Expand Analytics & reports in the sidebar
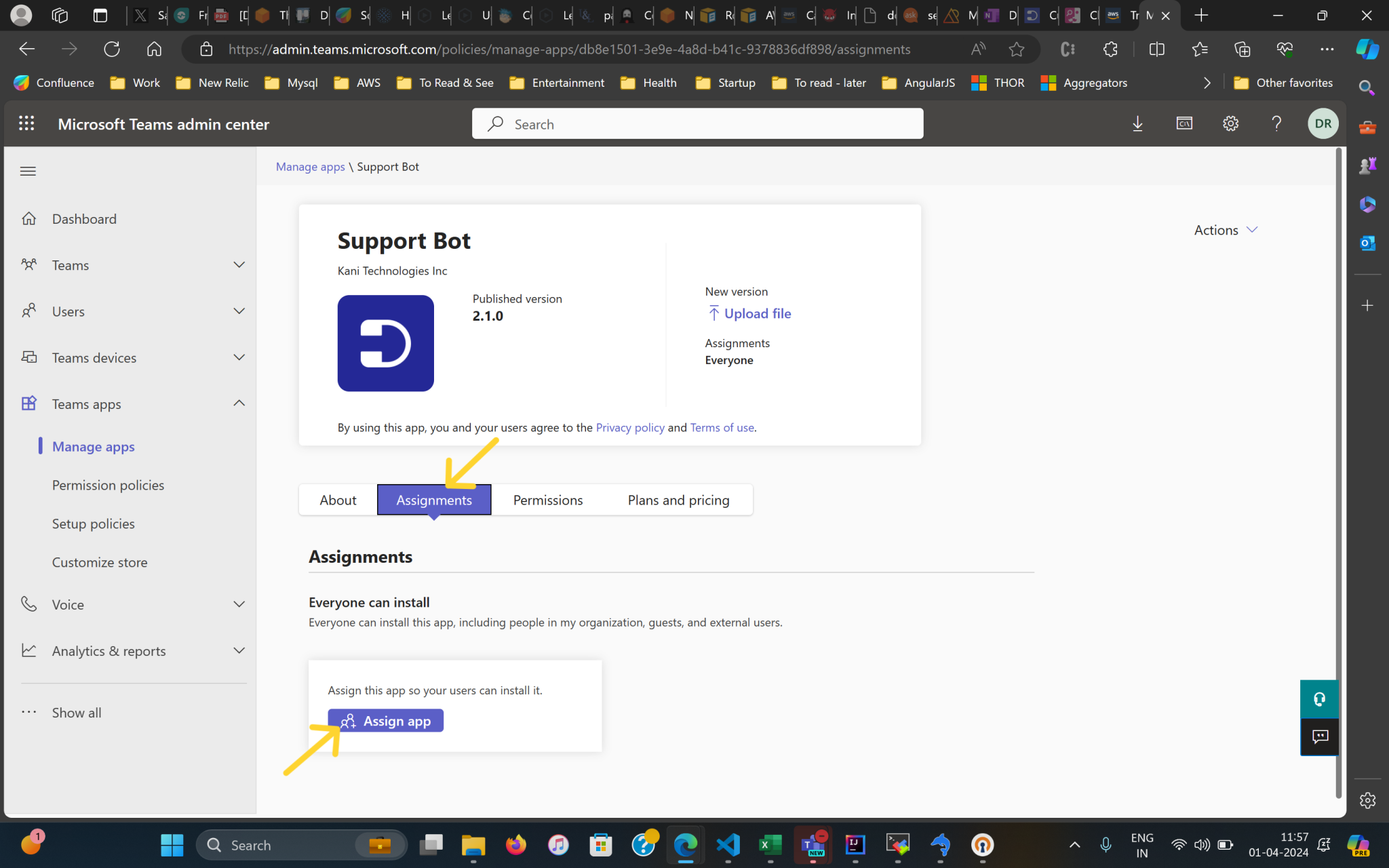The width and height of the screenshot is (1389, 868). click(239, 650)
